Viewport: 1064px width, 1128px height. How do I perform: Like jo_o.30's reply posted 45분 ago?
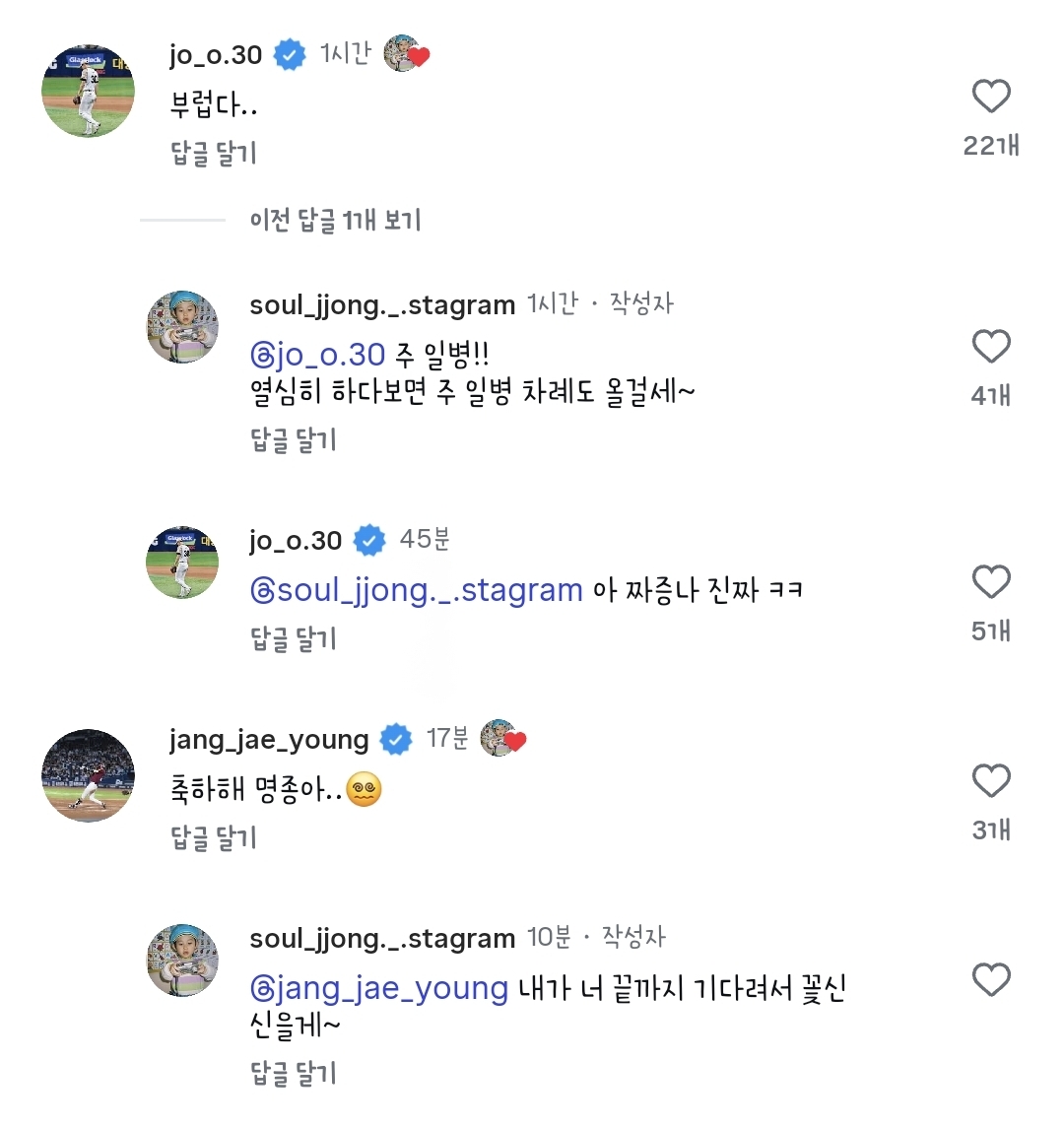pos(991,582)
